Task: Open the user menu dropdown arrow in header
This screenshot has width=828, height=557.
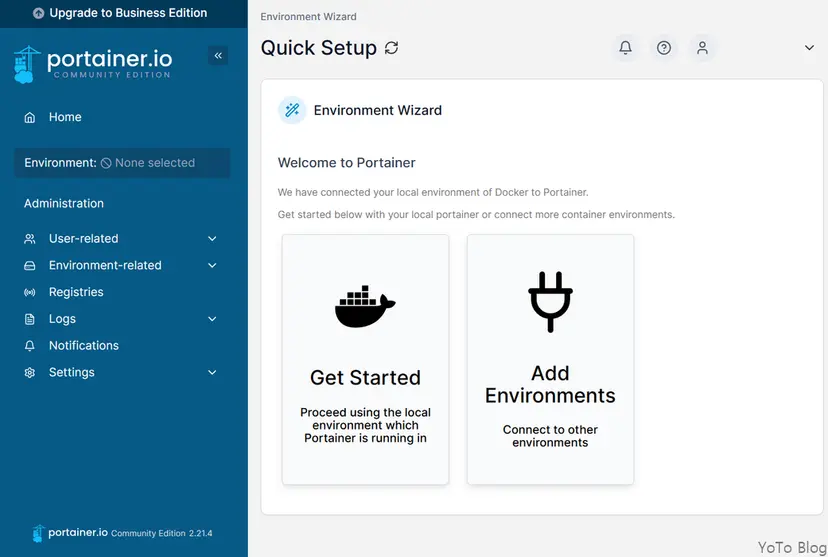Action: (809, 48)
